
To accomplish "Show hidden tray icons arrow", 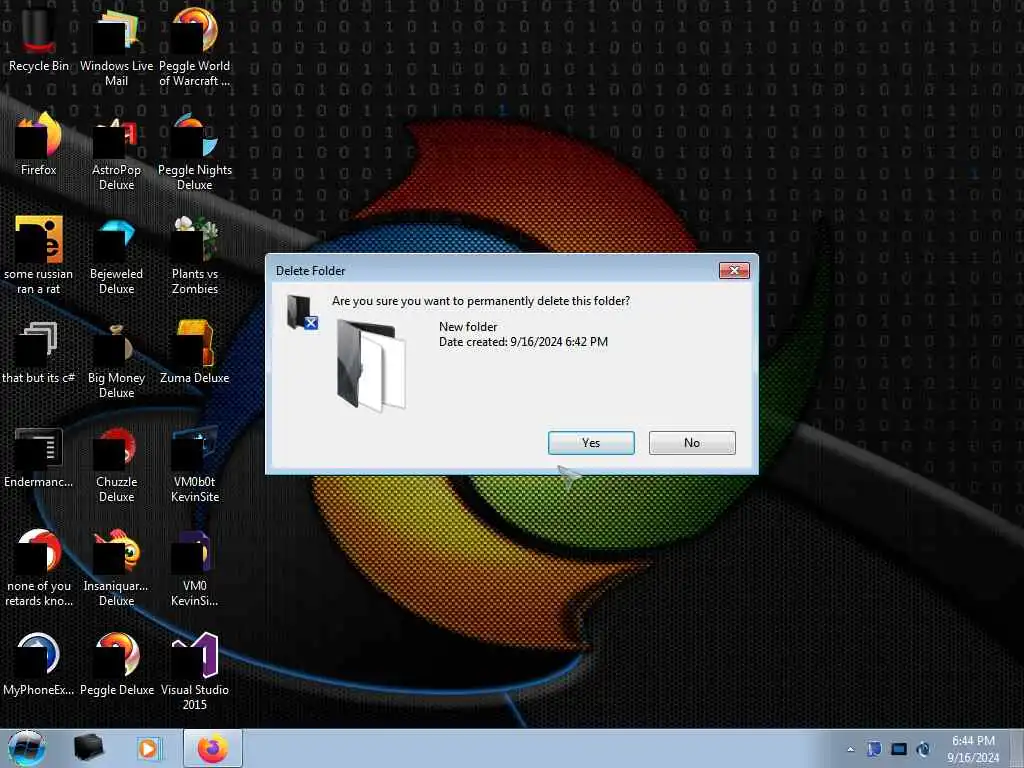I will pyautogui.click(x=850, y=749).
